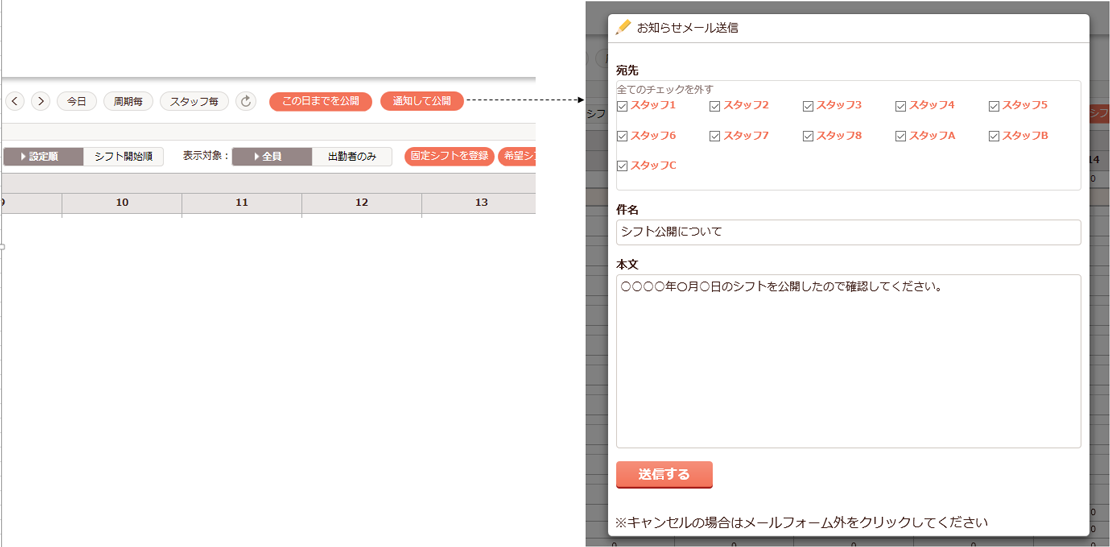
Task: Select 設定順 sort option
Action: (43, 157)
